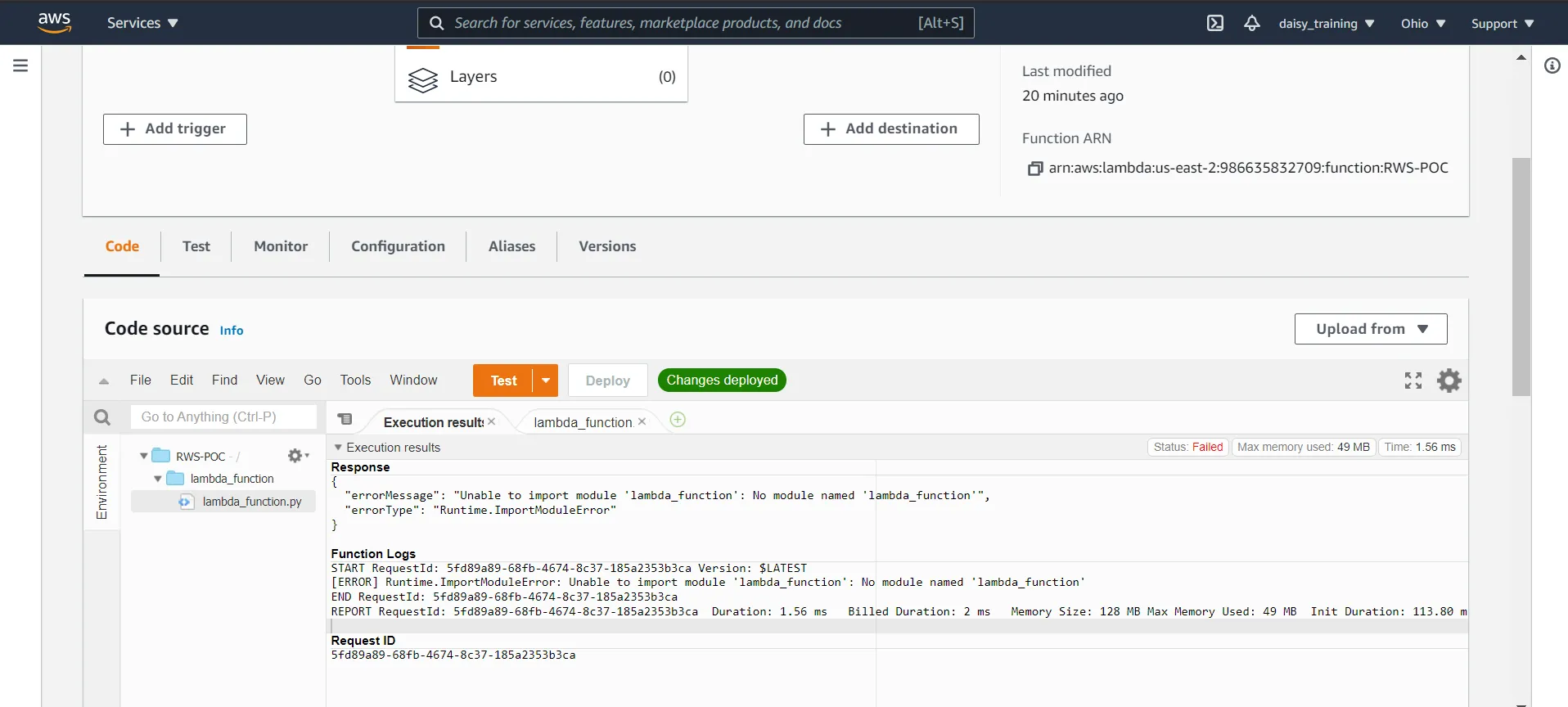Open the CloudShell terminal icon
The height and width of the screenshot is (707, 1568).
coord(1215,23)
